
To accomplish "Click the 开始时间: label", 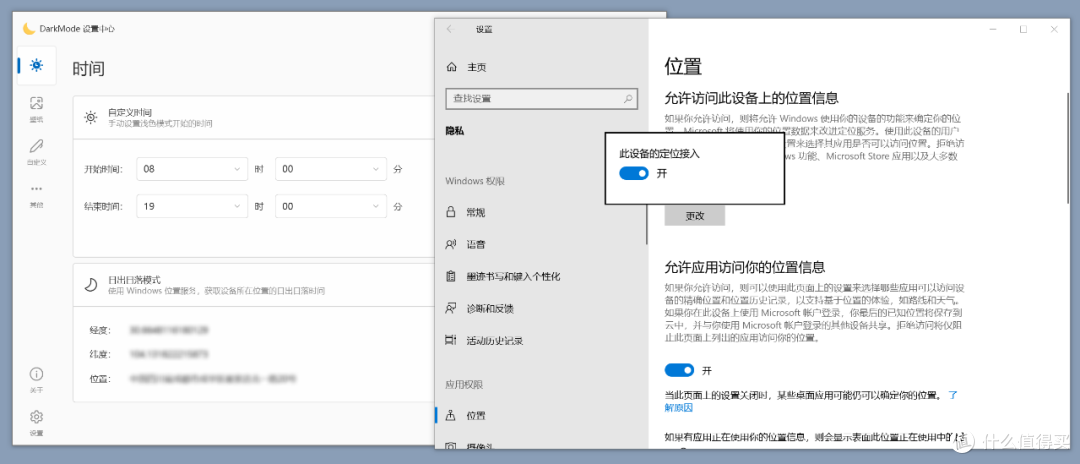I will (103, 169).
